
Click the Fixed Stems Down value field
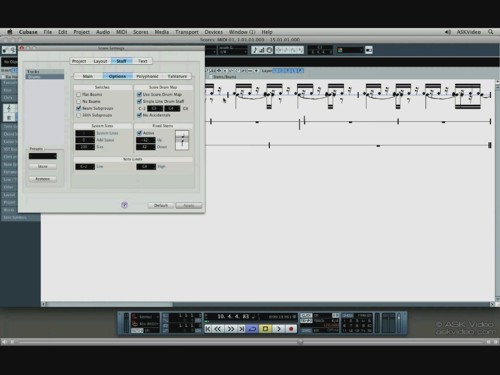(x=146, y=147)
